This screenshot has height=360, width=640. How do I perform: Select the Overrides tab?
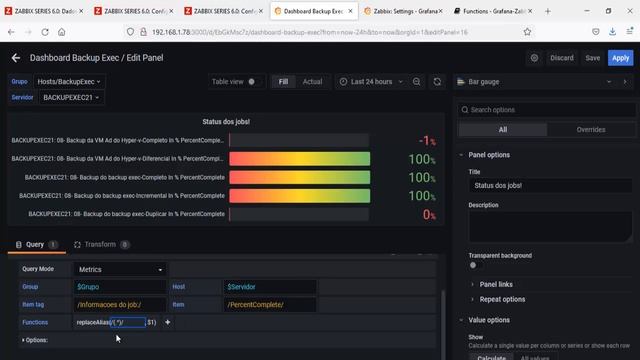click(x=591, y=129)
